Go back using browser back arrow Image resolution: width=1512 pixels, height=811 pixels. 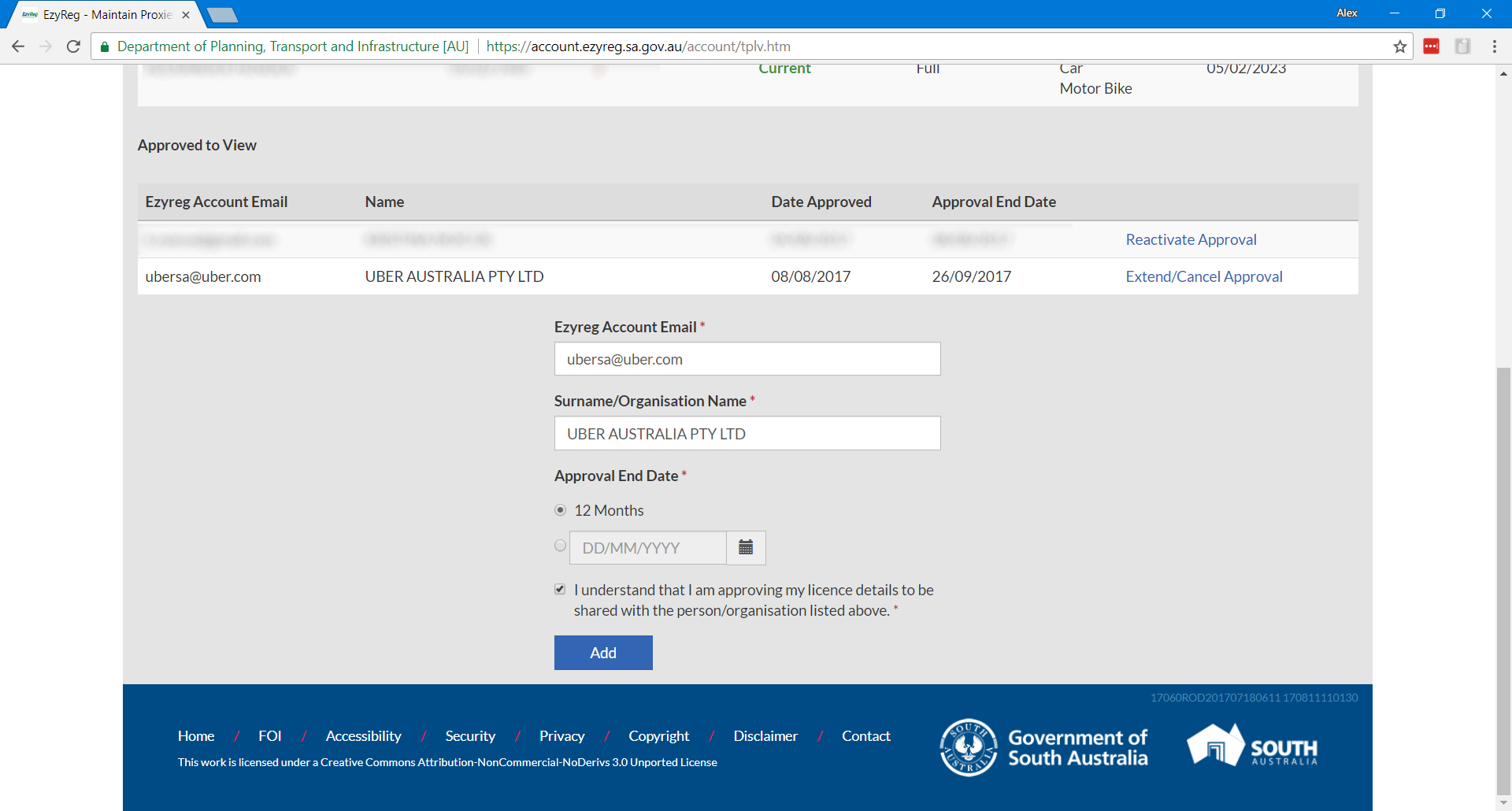(x=18, y=46)
